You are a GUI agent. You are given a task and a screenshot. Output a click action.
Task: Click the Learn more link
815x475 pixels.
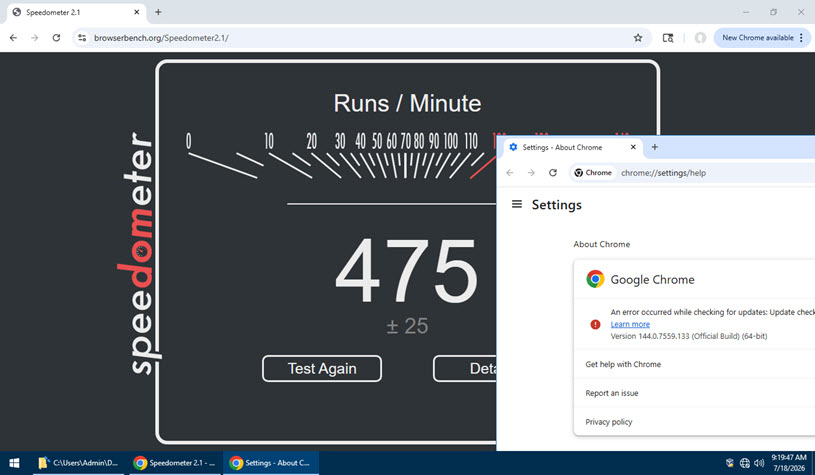[630, 324]
